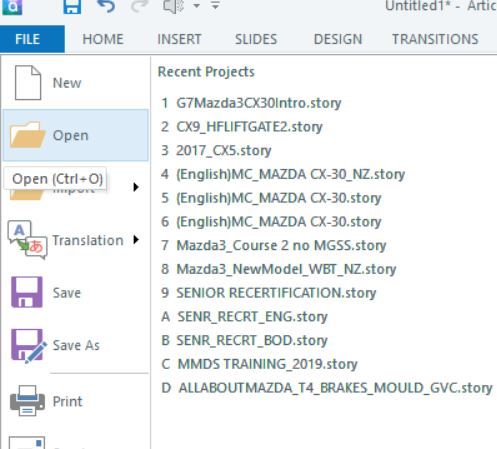Image resolution: width=497 pixels, height=449 pixels.
Task: Click the Translation speech bubbles icon
Action: pyautogui.click(x=27, y=240)
